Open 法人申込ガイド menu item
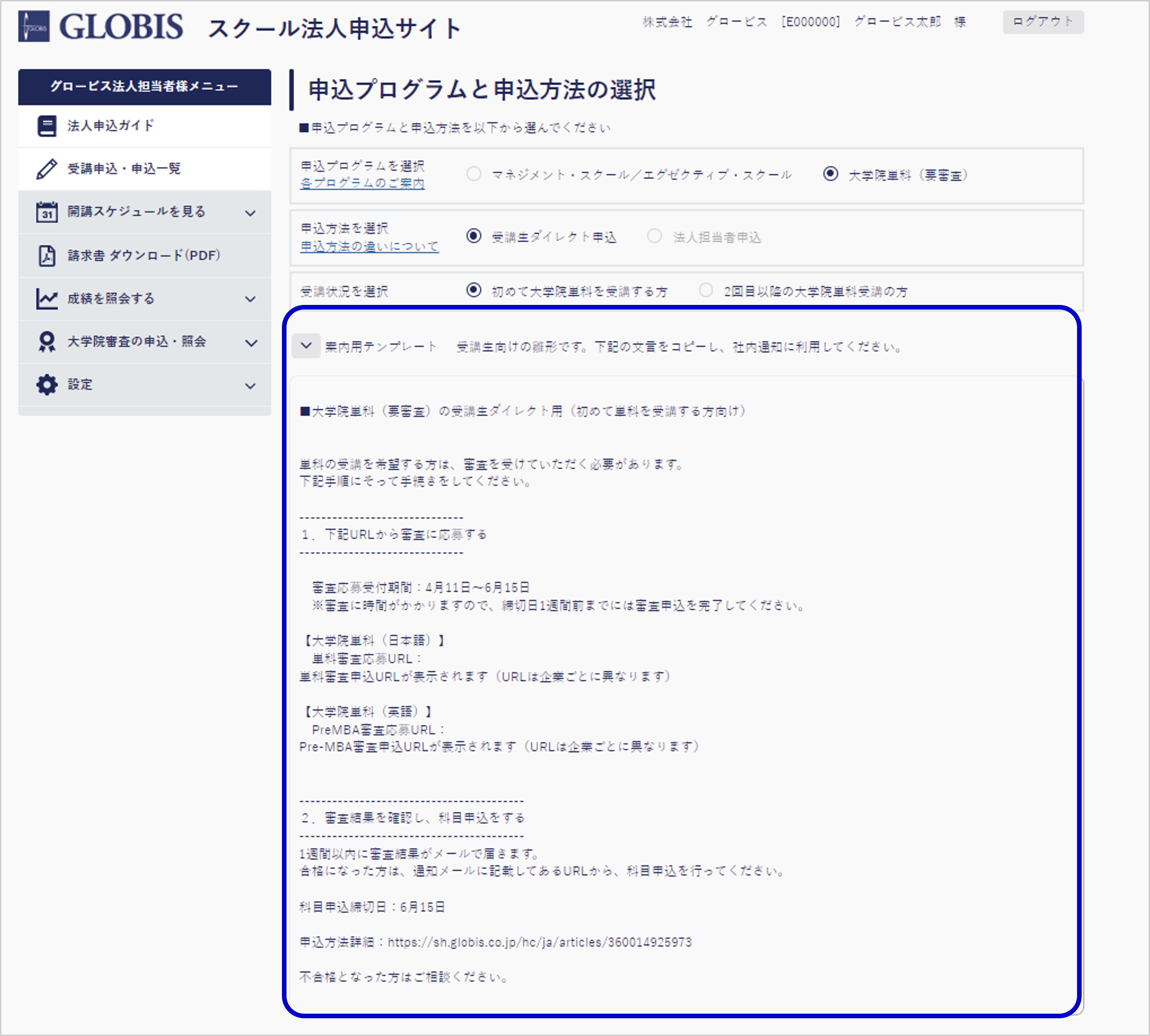Image resolution: width=1150 pixels, height=1036 pixels. (145, 127)
